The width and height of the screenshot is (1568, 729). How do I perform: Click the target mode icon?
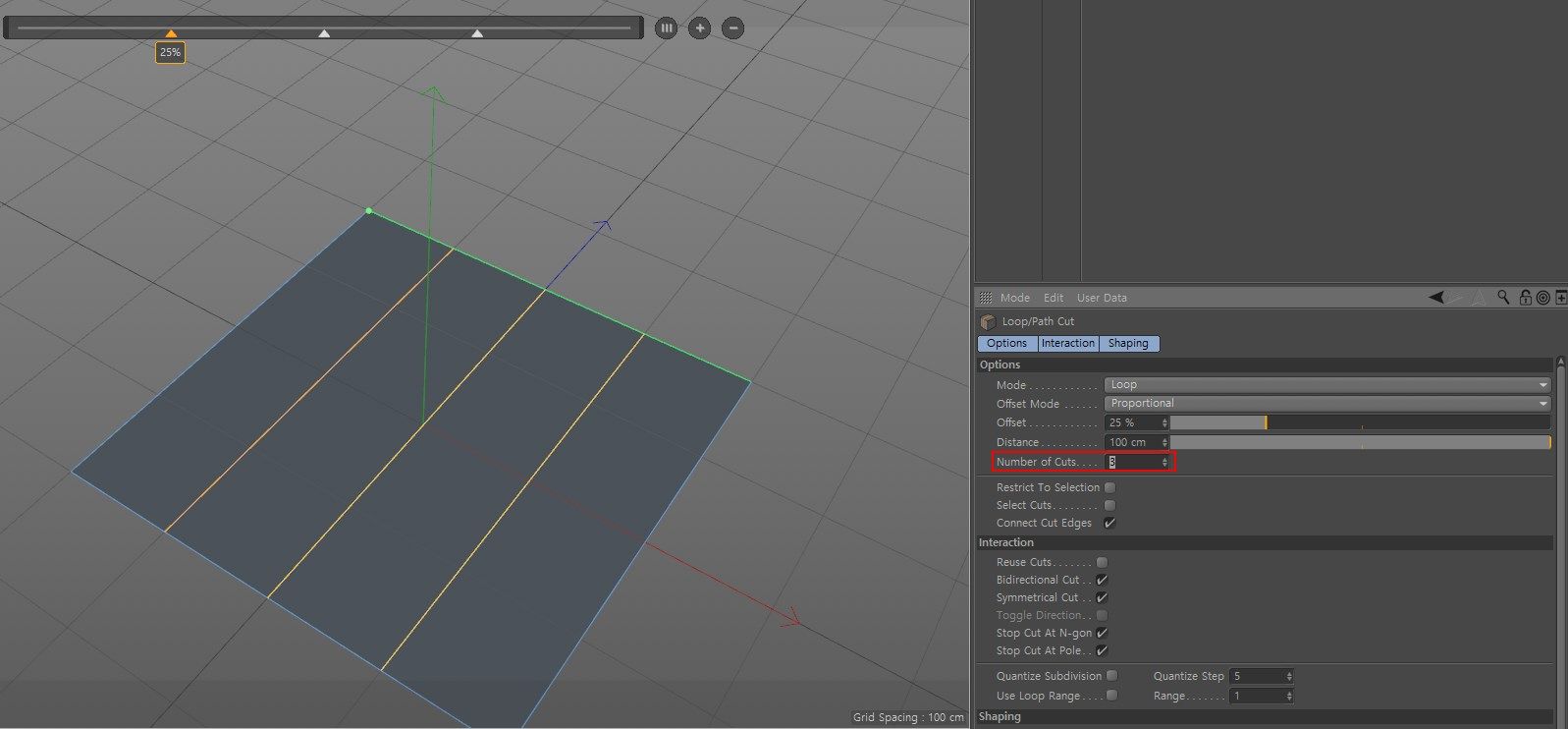point(1542,298)
